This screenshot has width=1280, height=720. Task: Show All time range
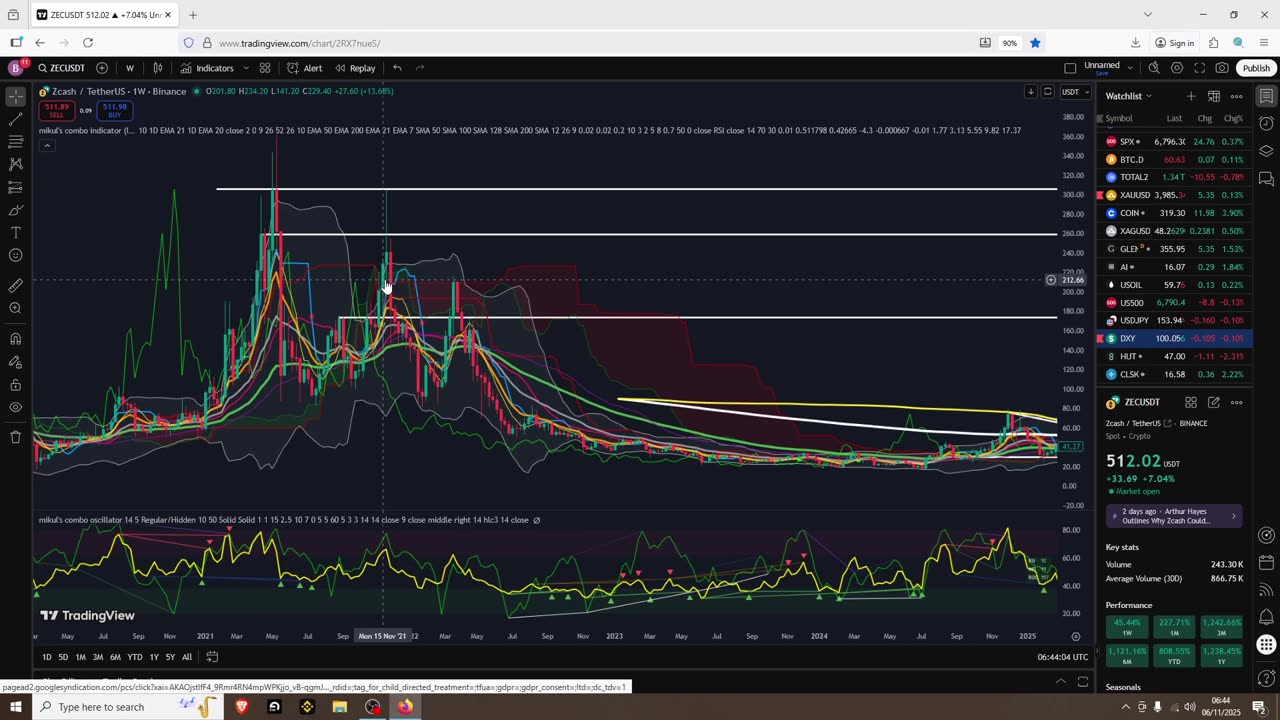point(187,657)
